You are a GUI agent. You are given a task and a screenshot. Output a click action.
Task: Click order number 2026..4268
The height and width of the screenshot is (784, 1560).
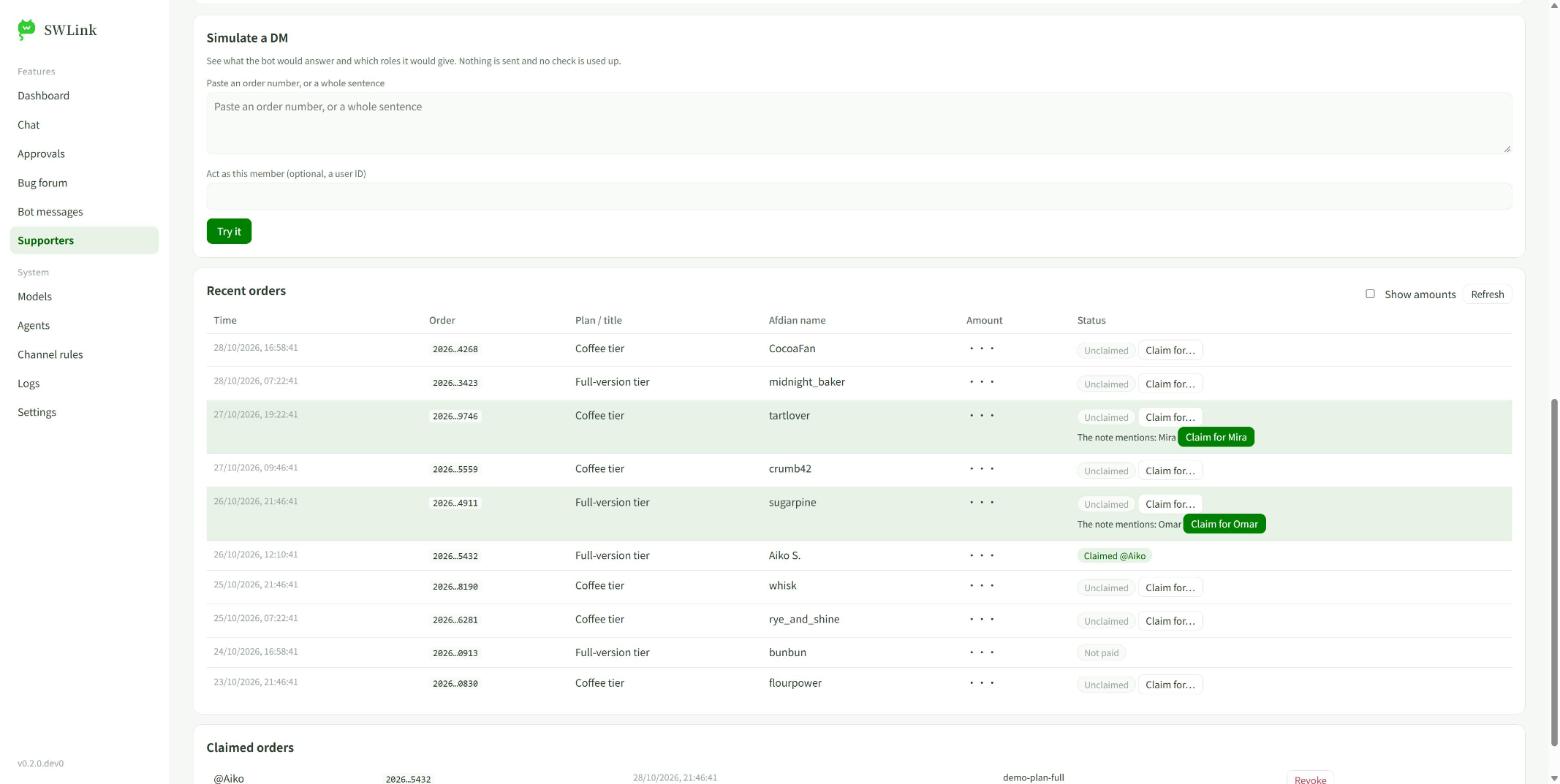455,350
